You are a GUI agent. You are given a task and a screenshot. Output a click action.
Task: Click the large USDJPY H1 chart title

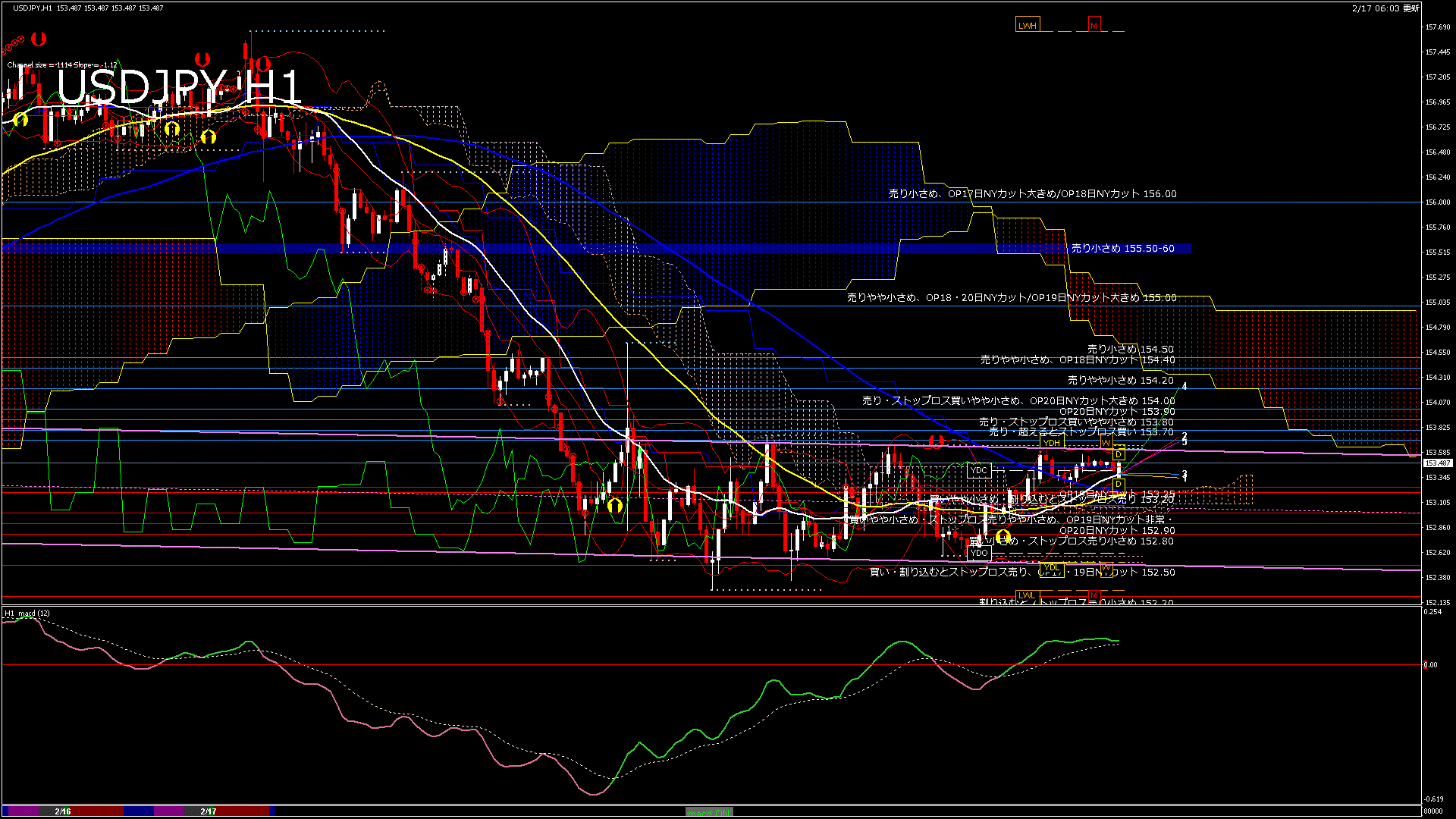coord(180,86)
